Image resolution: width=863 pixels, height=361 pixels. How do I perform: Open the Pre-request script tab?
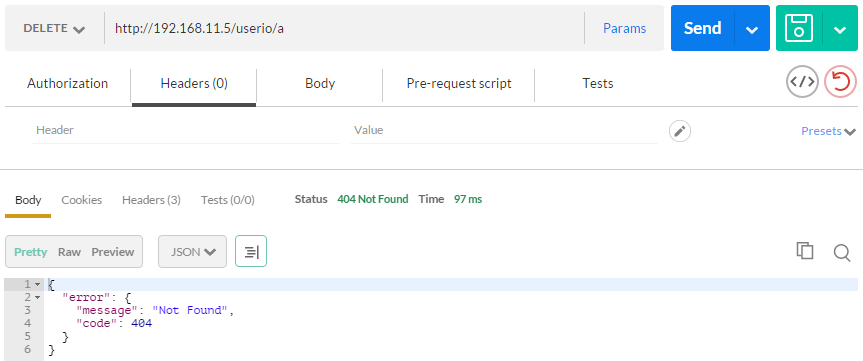[x=459, y=84]
